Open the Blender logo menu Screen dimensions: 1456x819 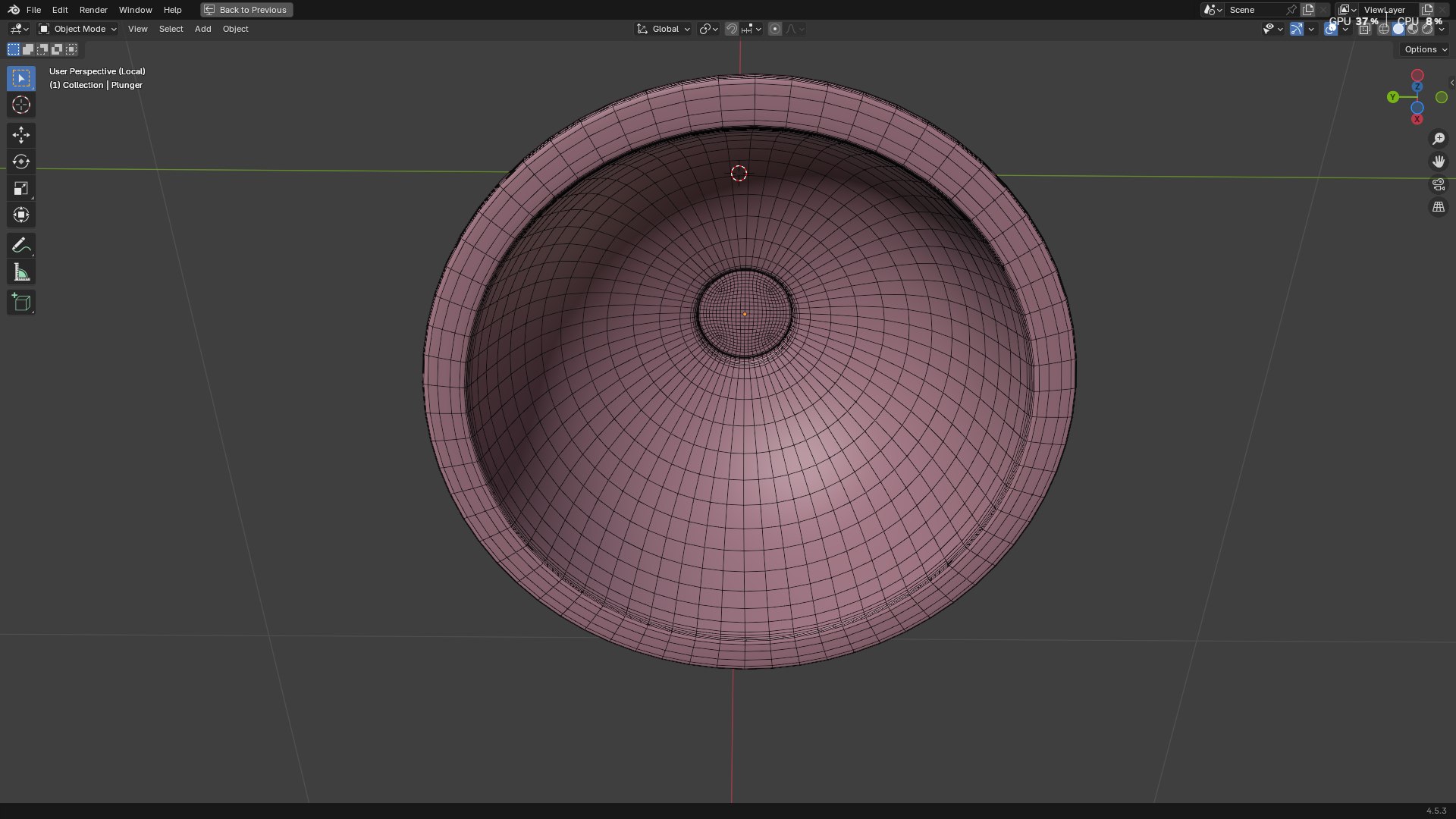(x=14, y=10)
